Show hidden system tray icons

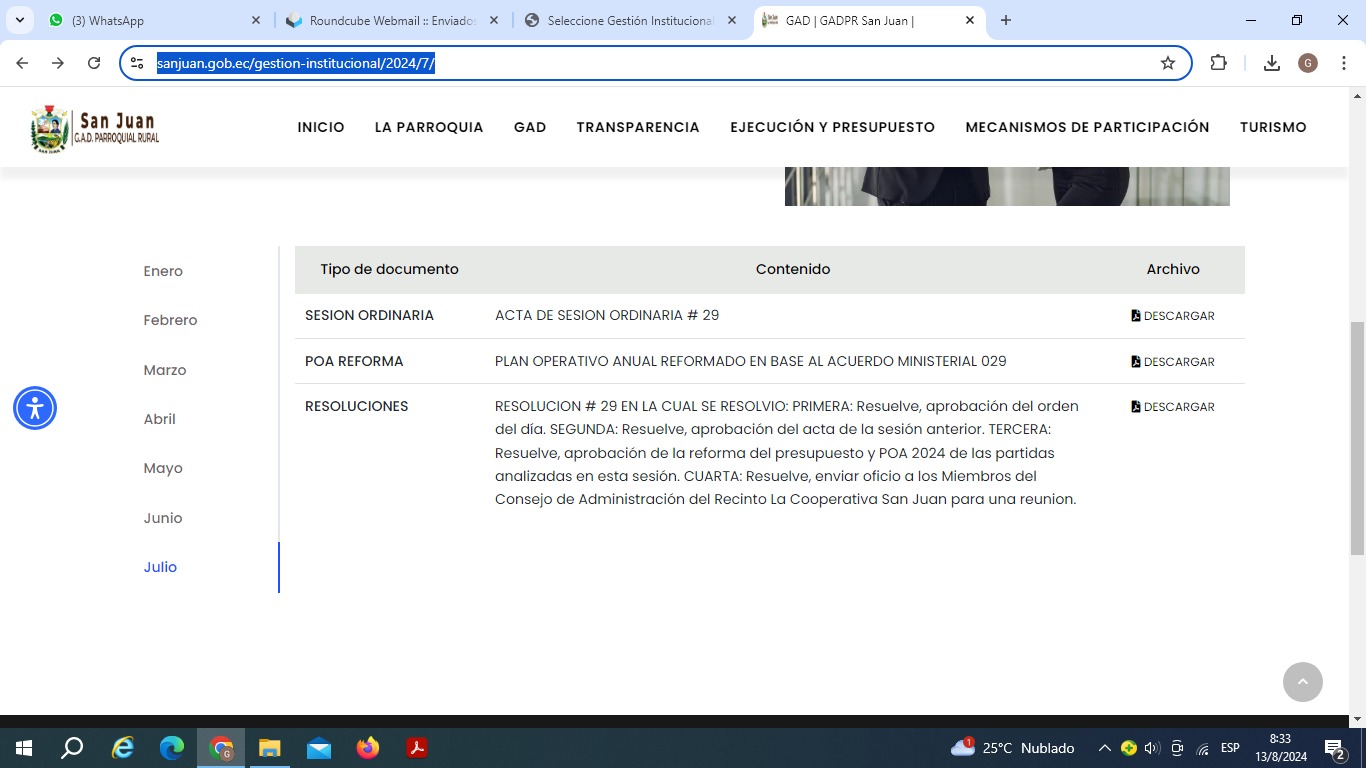[x=1104, y=748]
